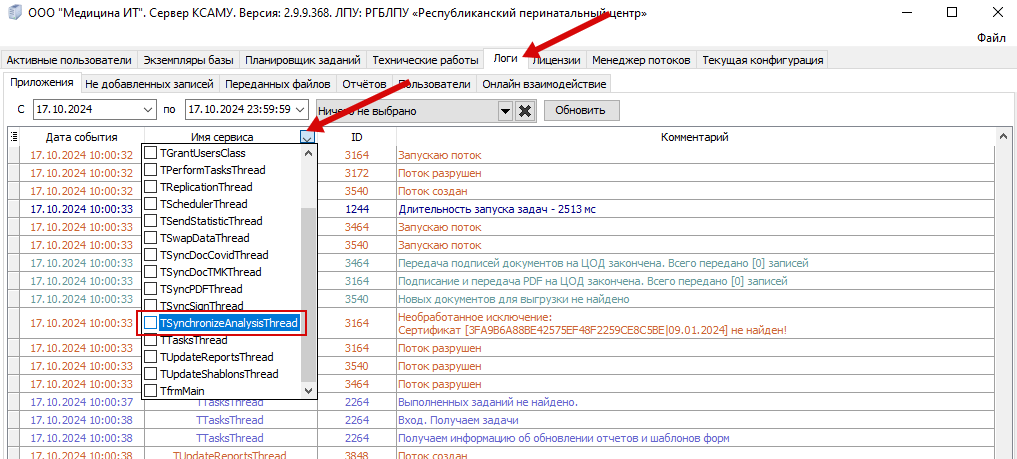Expand the end date-time dropdown
This screenshot has height=459, width=1017.
pos(300,110)
